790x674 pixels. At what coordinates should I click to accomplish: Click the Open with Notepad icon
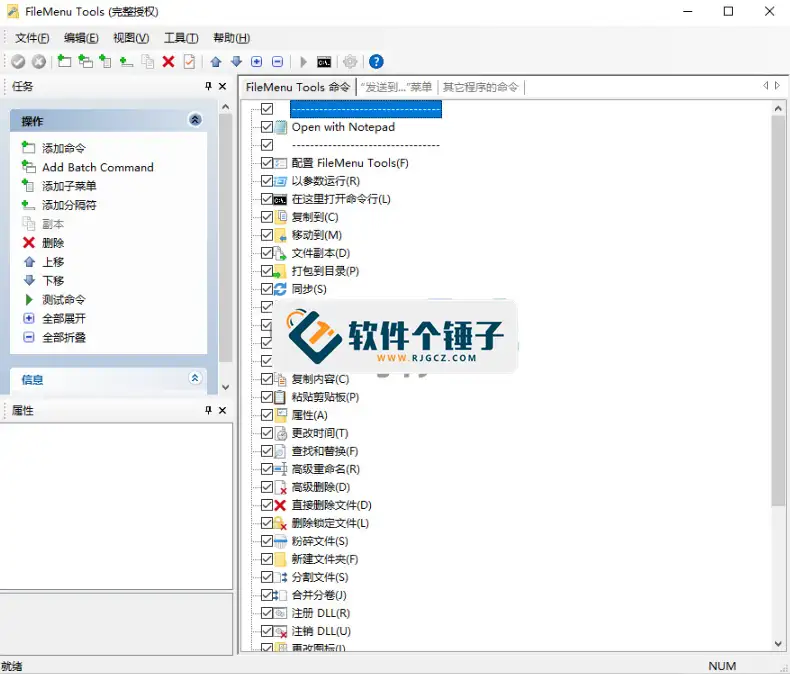[x=281, y=127]
